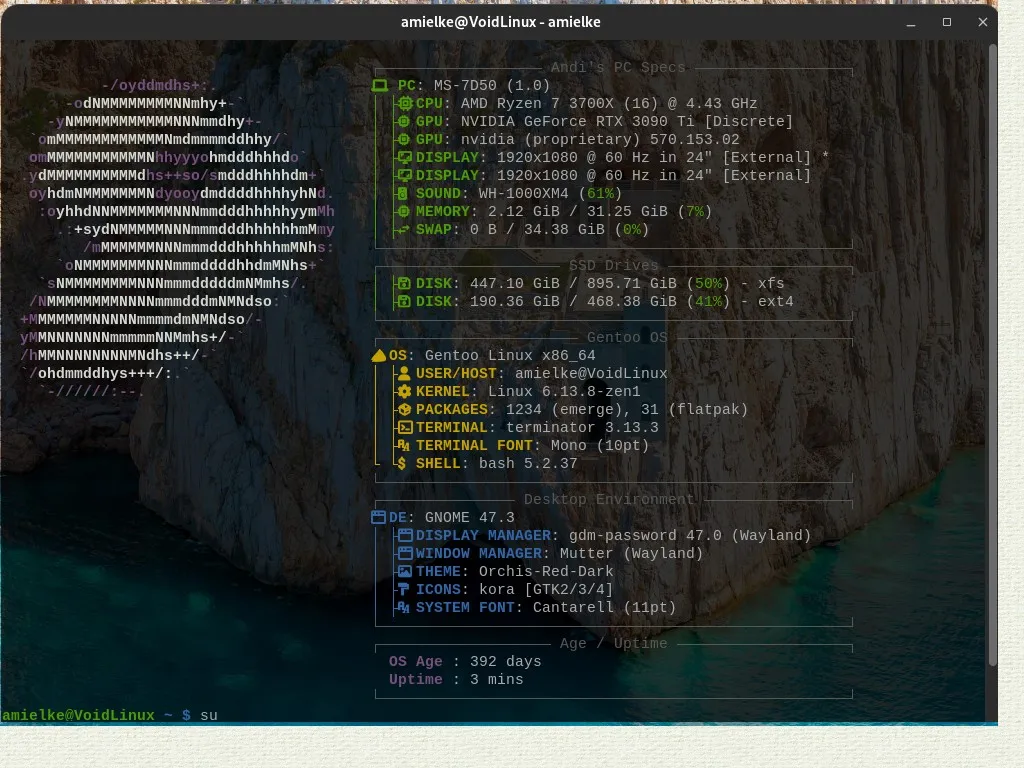Click the box icon beside PACKAGES
The height and width of the screenshot is (768, 1024).
pos(404,410)
